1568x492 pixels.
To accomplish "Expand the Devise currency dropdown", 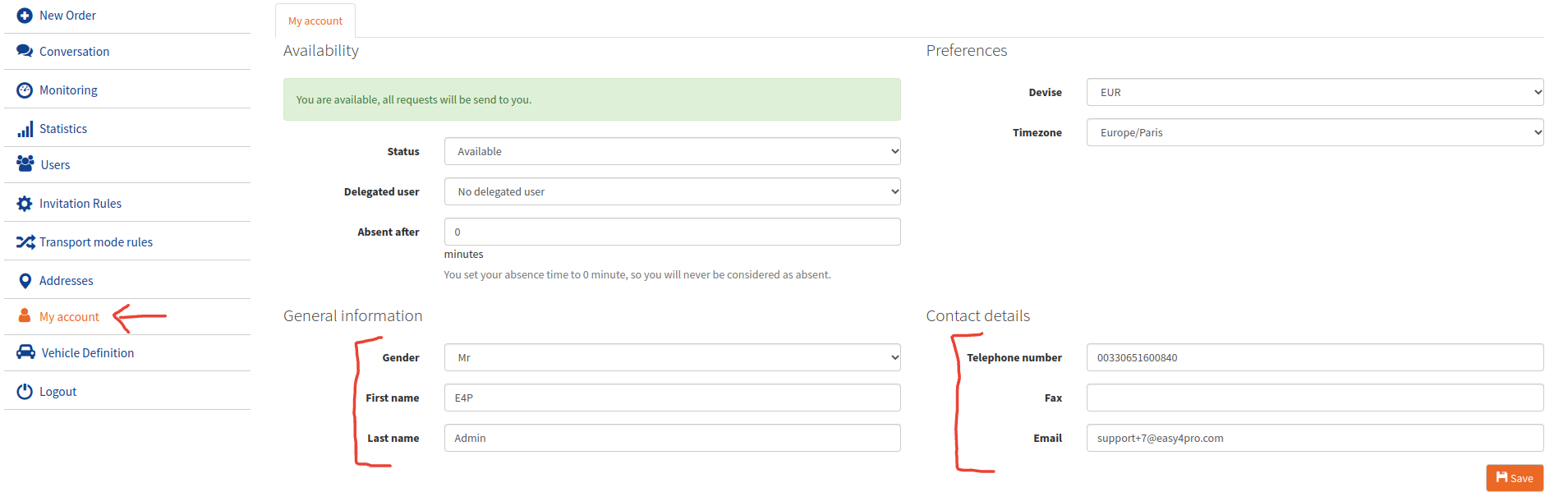I will coord(1314,92).
